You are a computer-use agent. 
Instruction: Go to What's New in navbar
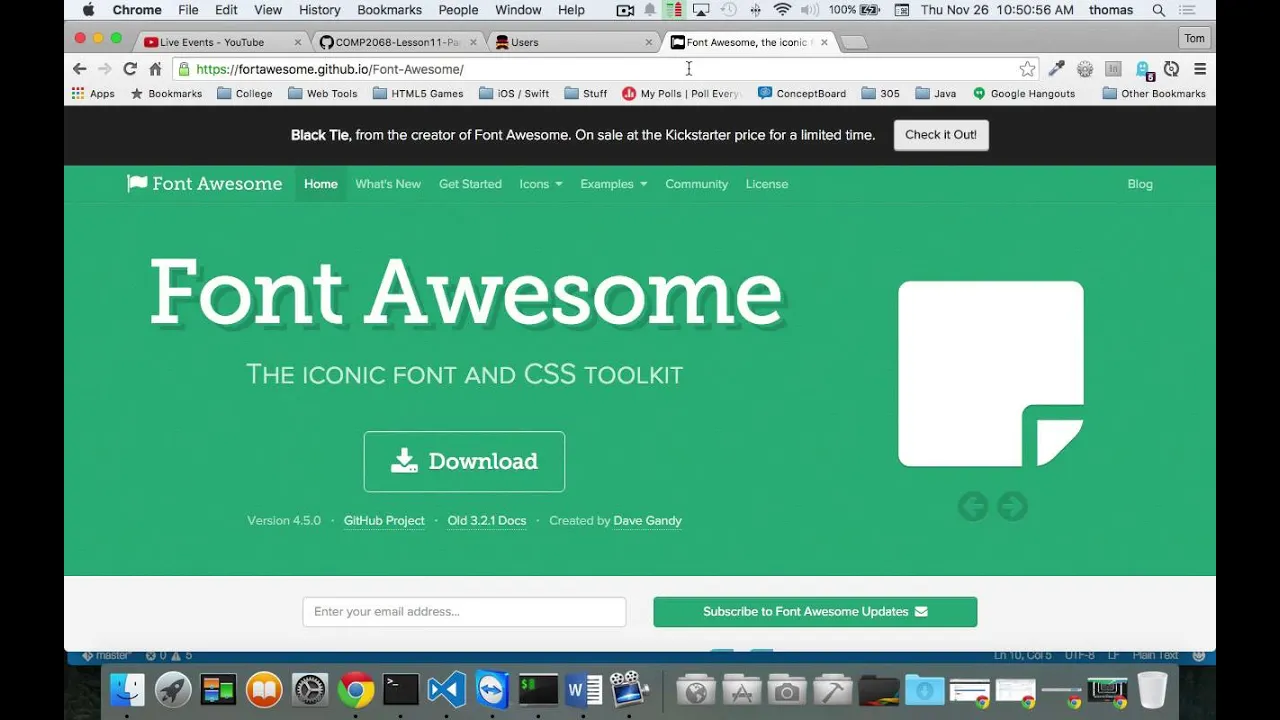click(x=388, y=184)
